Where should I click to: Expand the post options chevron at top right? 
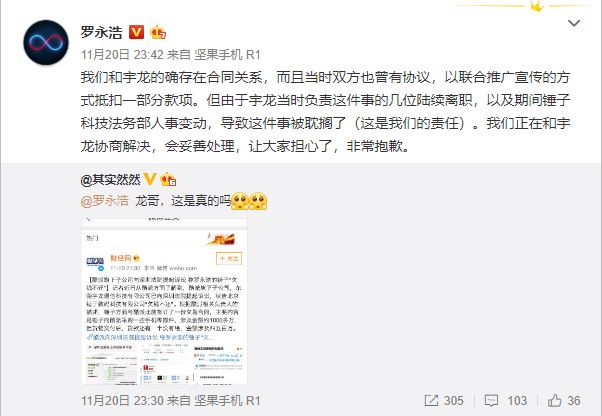(x=574, y=23)
